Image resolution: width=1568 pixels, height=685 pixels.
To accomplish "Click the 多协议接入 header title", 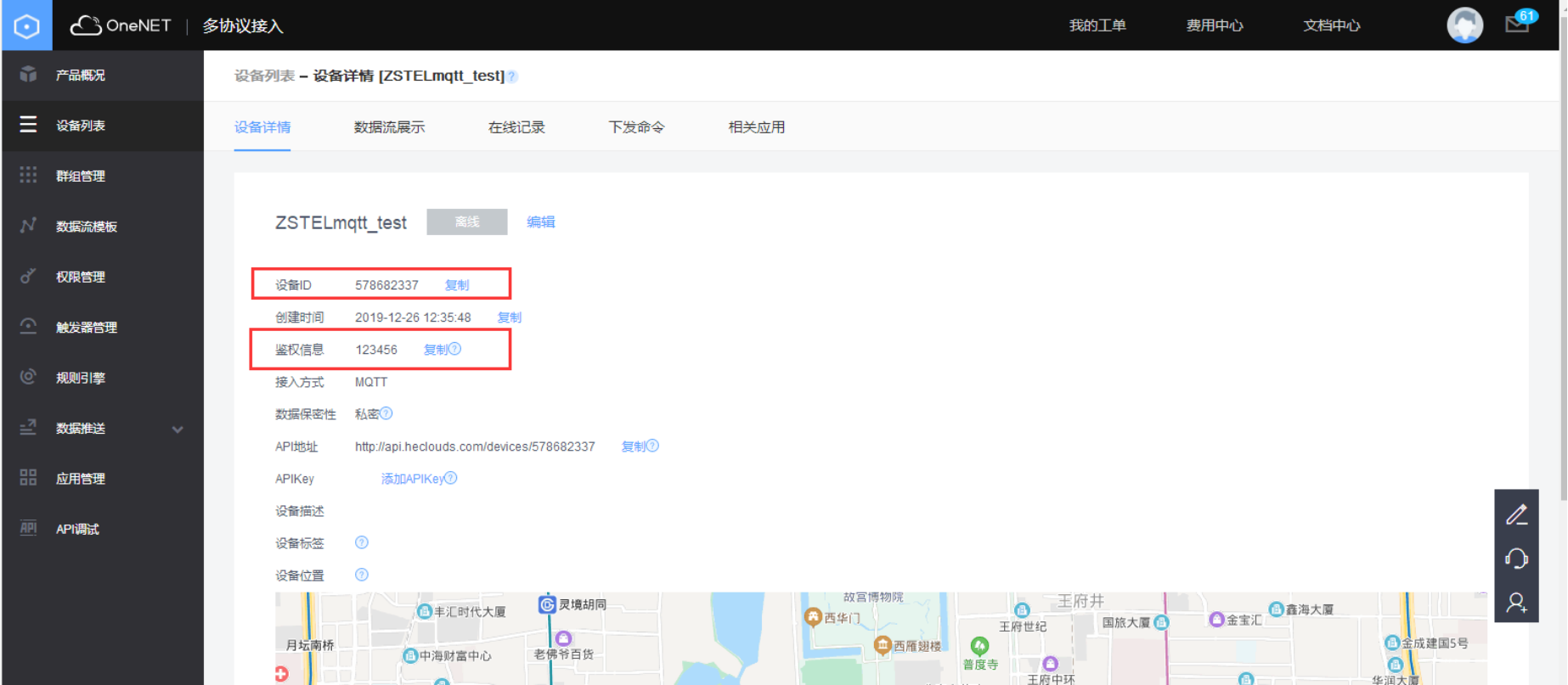I will tap(243, 26).
